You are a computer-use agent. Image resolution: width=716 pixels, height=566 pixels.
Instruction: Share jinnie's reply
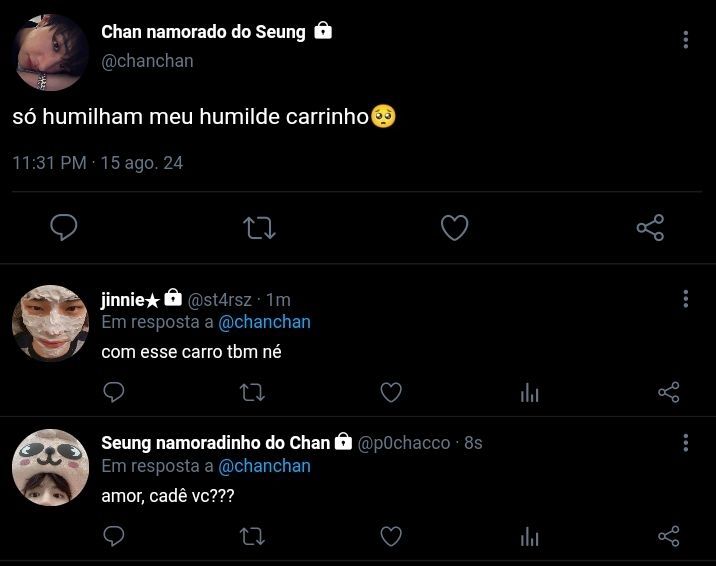(669, 392)
